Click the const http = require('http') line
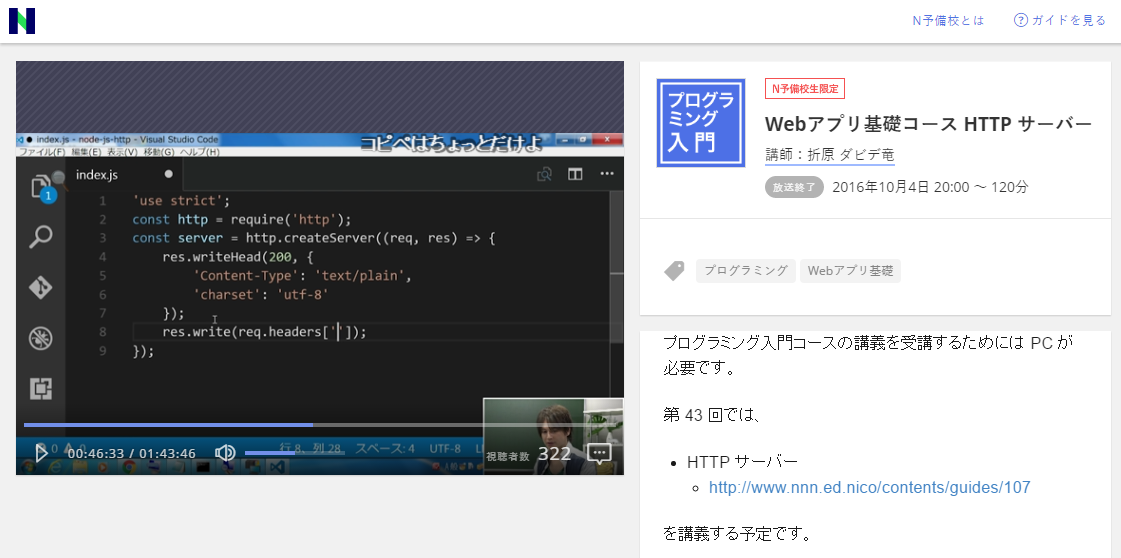Screen dimensions: 1121x558 tap(242, 219)
